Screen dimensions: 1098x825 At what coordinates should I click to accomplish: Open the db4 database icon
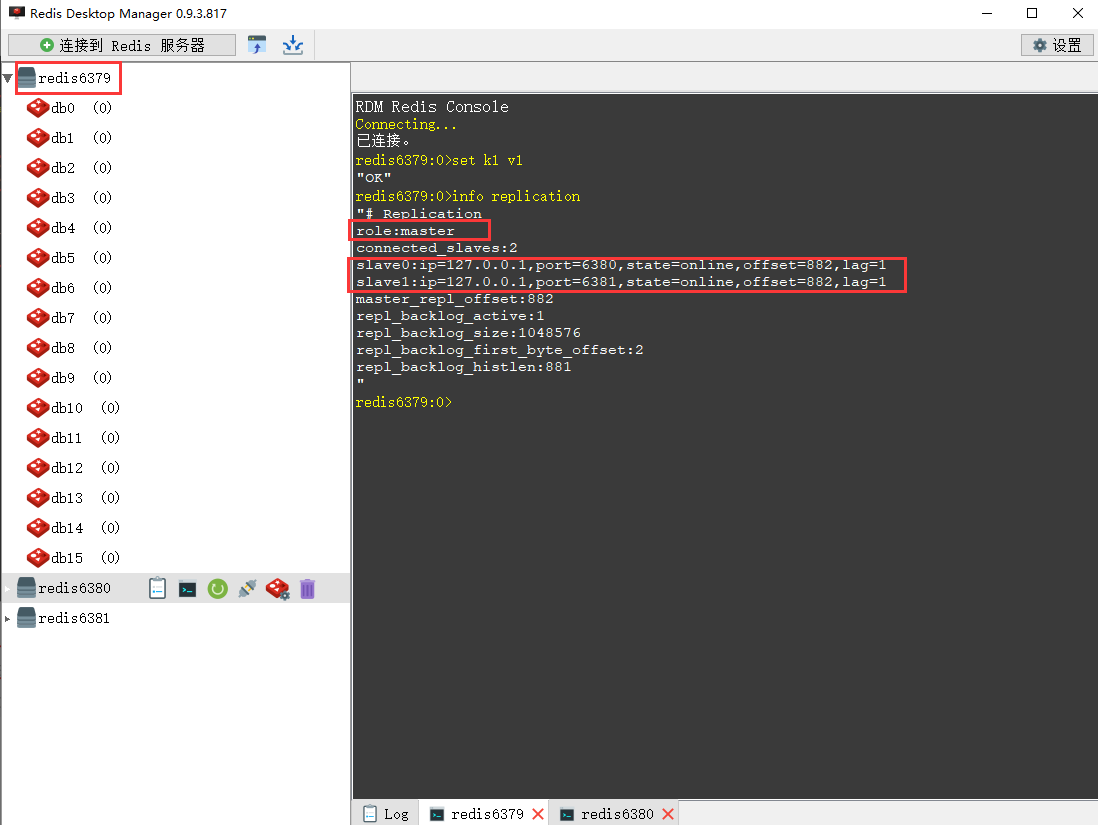coord(37,228)
